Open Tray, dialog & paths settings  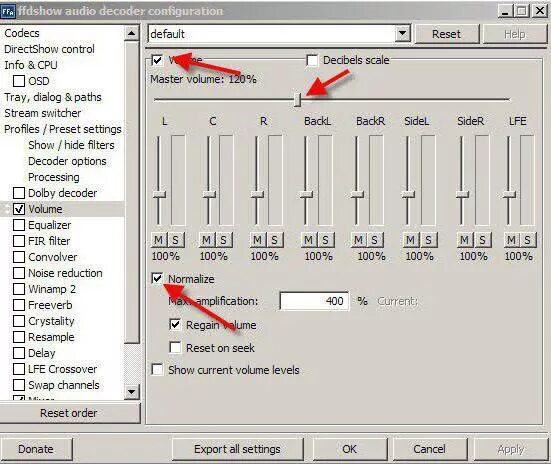click(53, 97)
